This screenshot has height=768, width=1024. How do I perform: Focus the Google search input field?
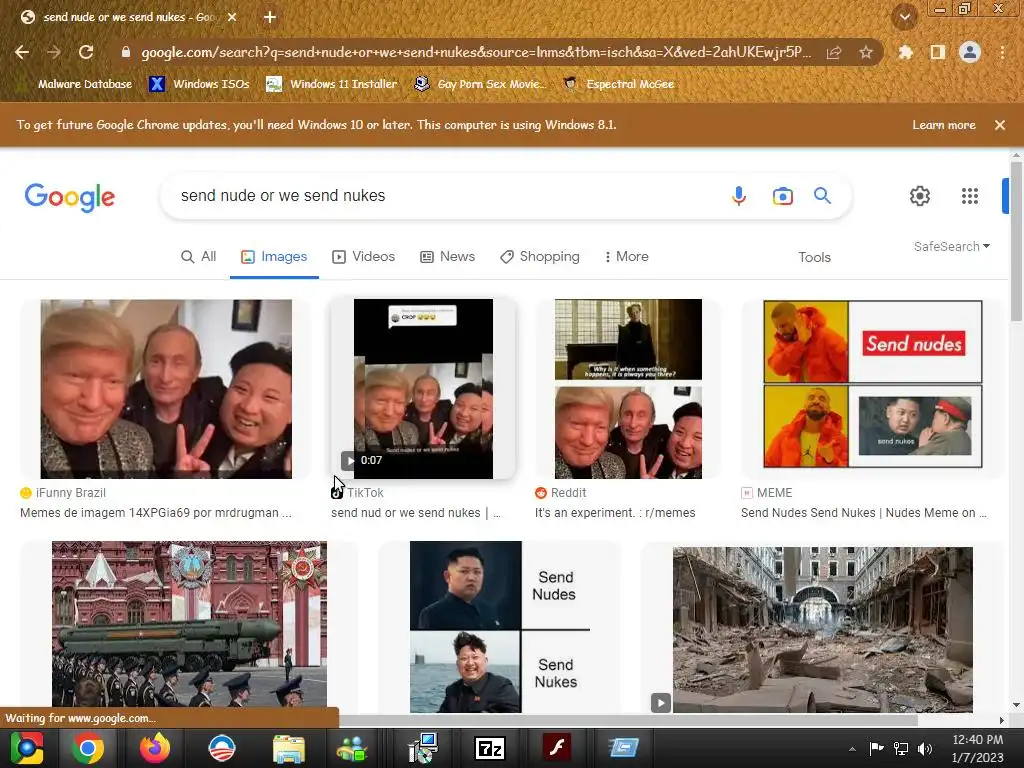pos(444,196)
